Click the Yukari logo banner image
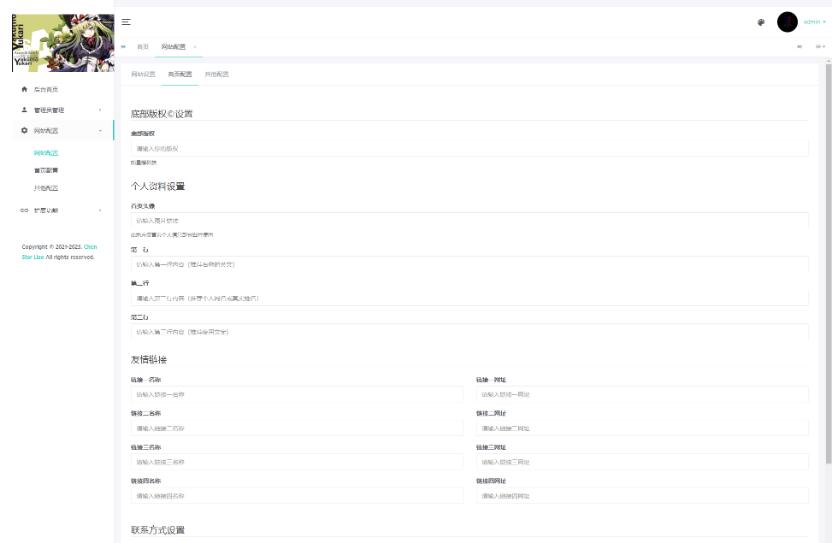 pyautogui.click(x=57, y=42)
